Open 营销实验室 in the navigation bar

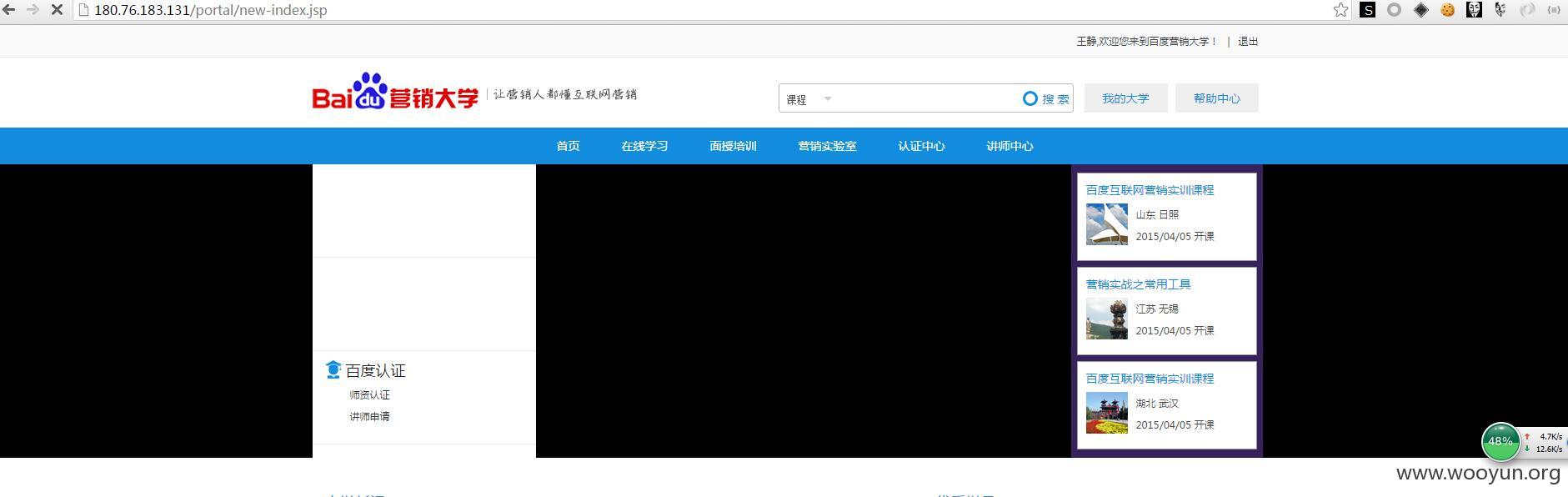(x=827, y=146)
